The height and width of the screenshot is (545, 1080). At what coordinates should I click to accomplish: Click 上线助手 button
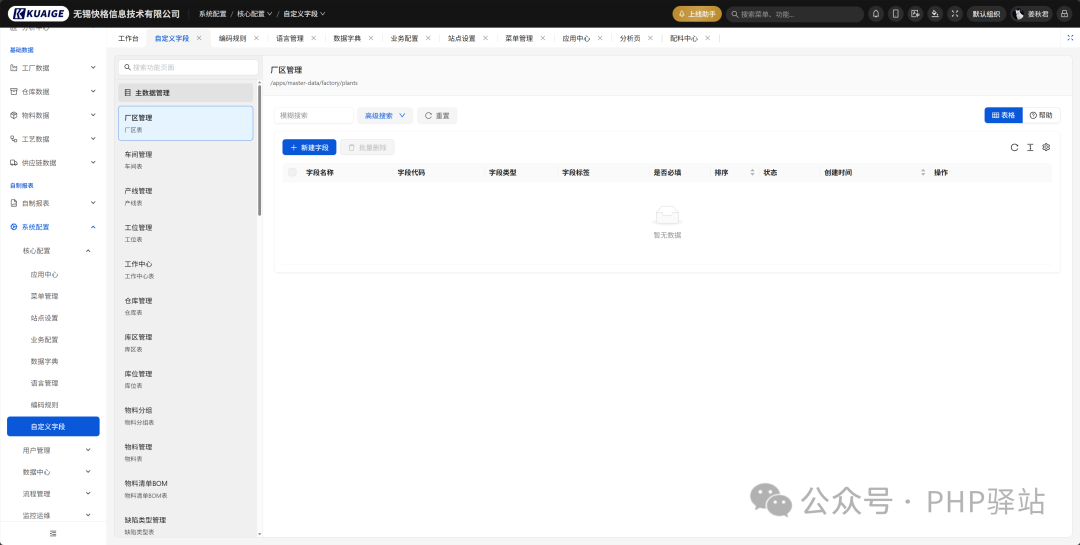click(x=697, y=14)
